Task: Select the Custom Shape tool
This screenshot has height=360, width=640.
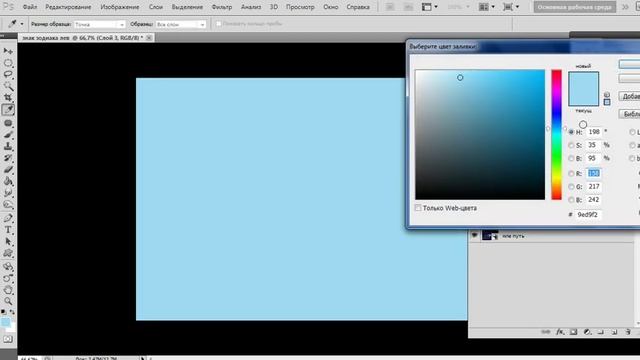Action: pyautogui.click(x=8, y=253)
